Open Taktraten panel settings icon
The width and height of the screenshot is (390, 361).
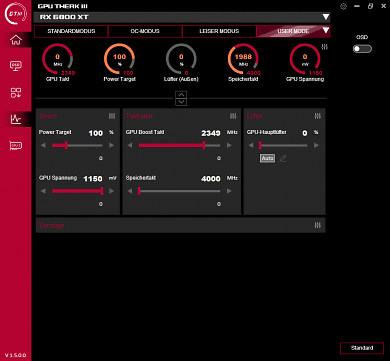(233, 116)
